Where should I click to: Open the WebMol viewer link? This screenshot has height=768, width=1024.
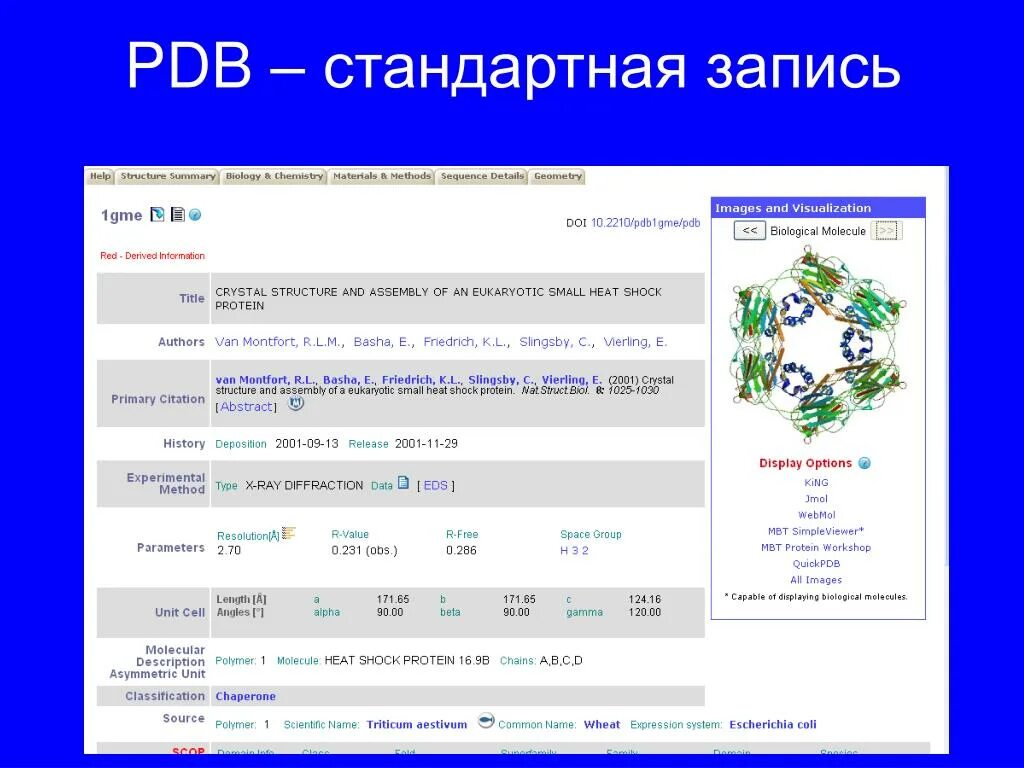pos(816,515)
